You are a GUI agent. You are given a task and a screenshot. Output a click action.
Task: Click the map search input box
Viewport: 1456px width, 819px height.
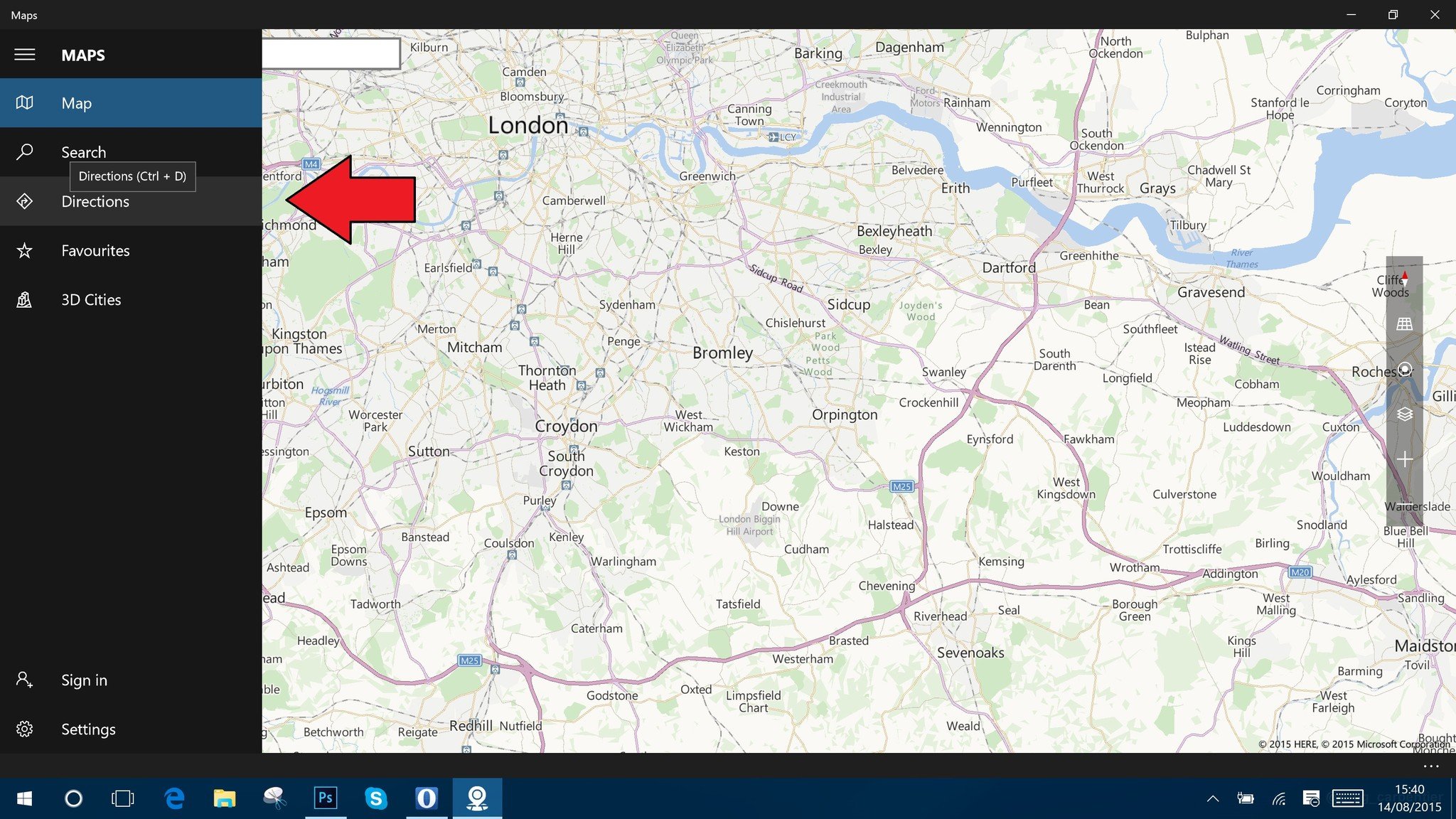pyautogui.click(x=331, y=53)
